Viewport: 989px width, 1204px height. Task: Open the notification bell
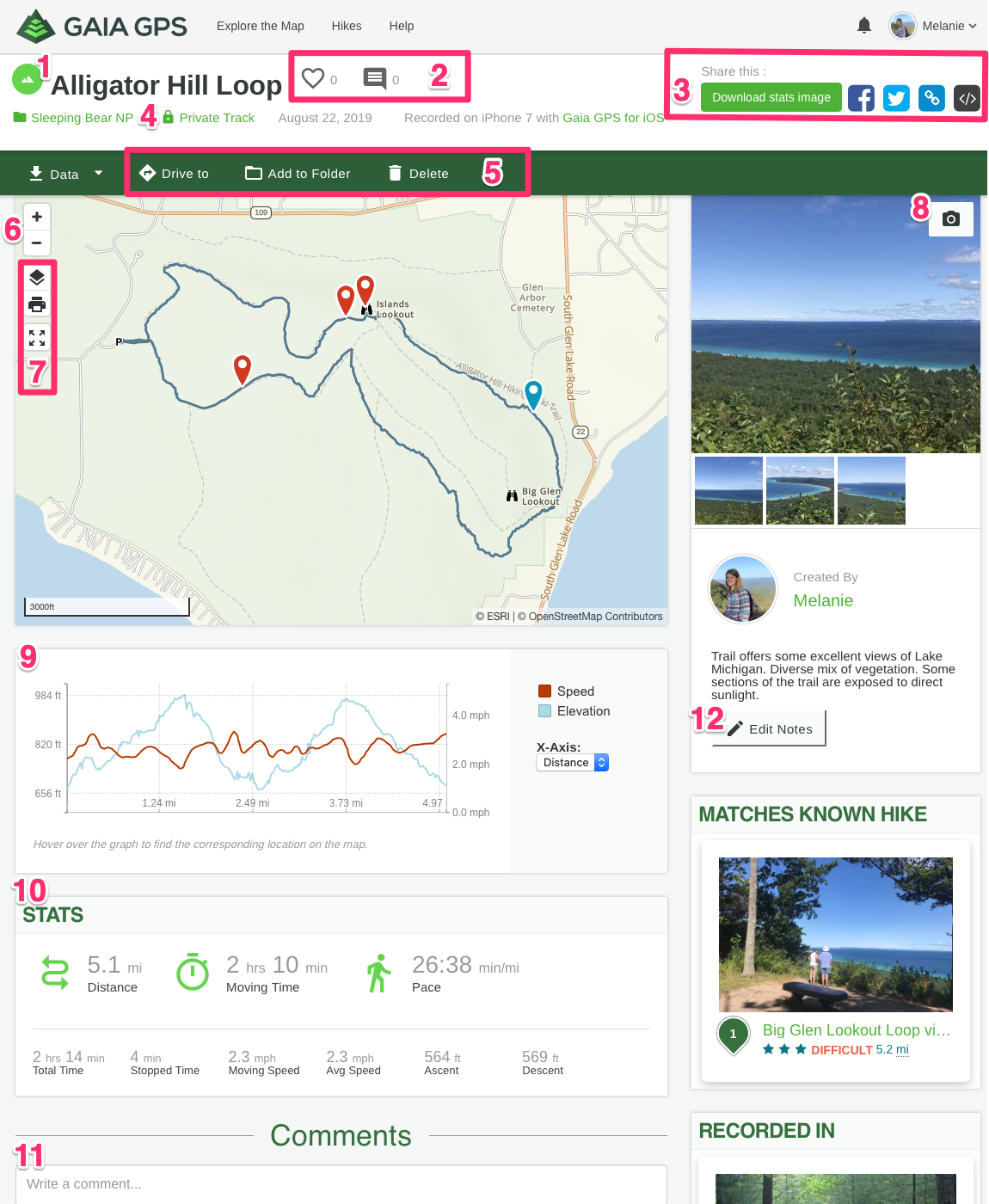click(863, 26)
